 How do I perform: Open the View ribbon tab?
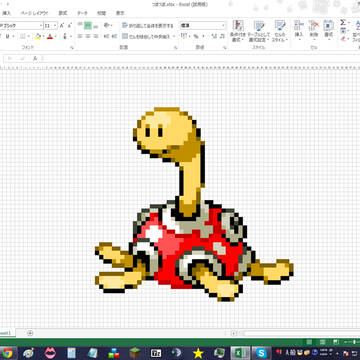point(120,13)
